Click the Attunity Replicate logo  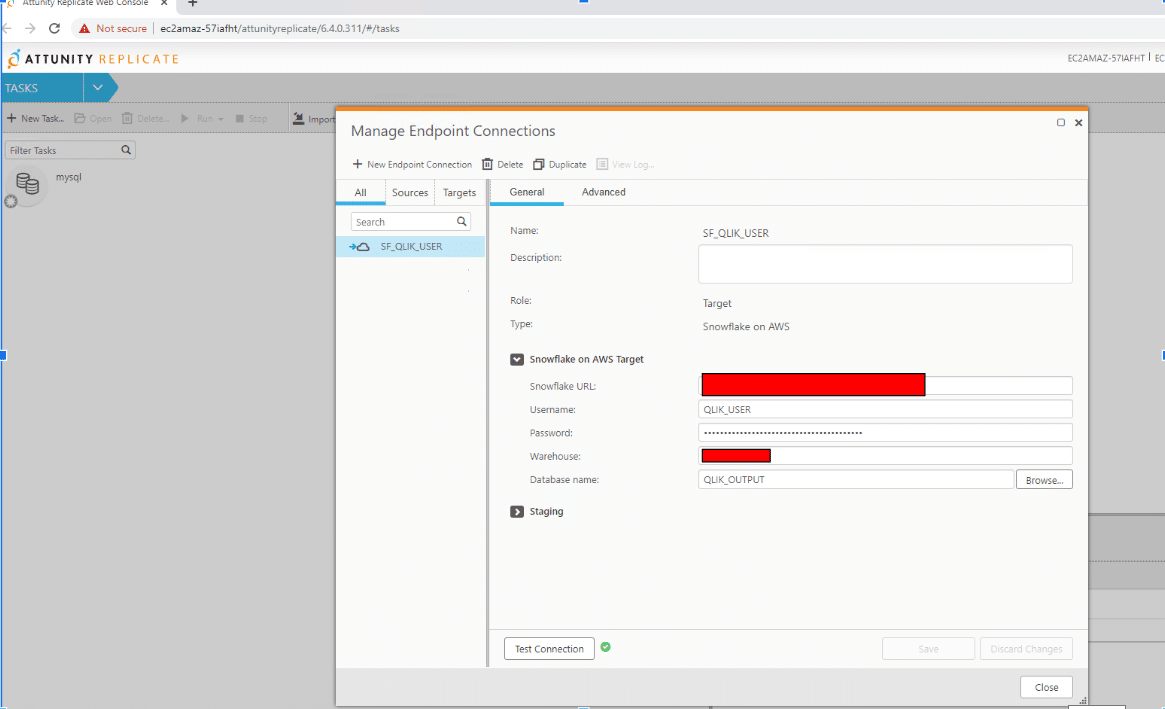point(93,59)
